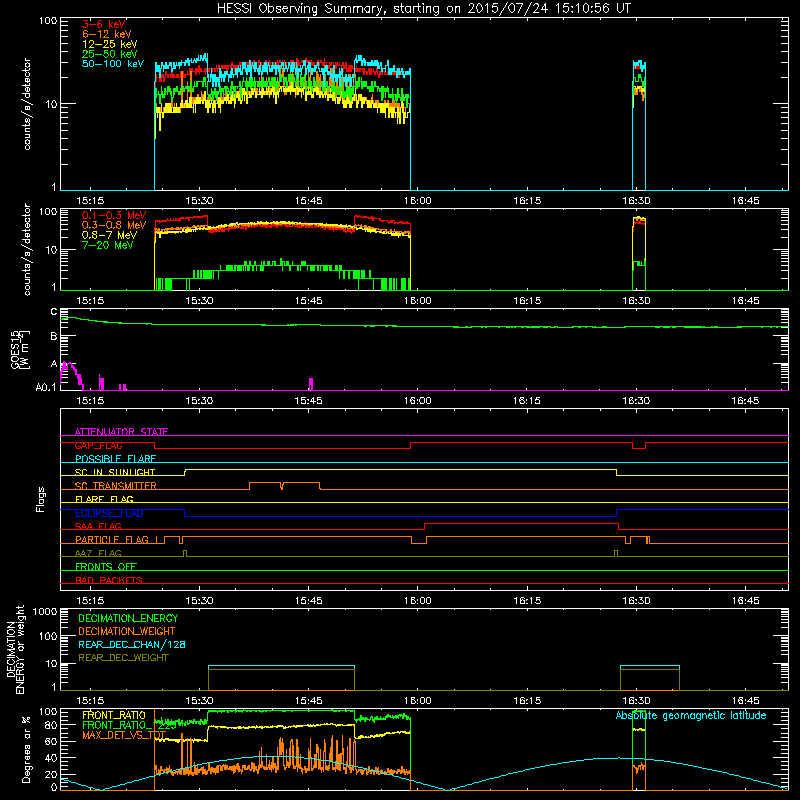Click the '100' y-axis tick of keV plot
This screenshot has width=800, height=800.
(48, 21)
